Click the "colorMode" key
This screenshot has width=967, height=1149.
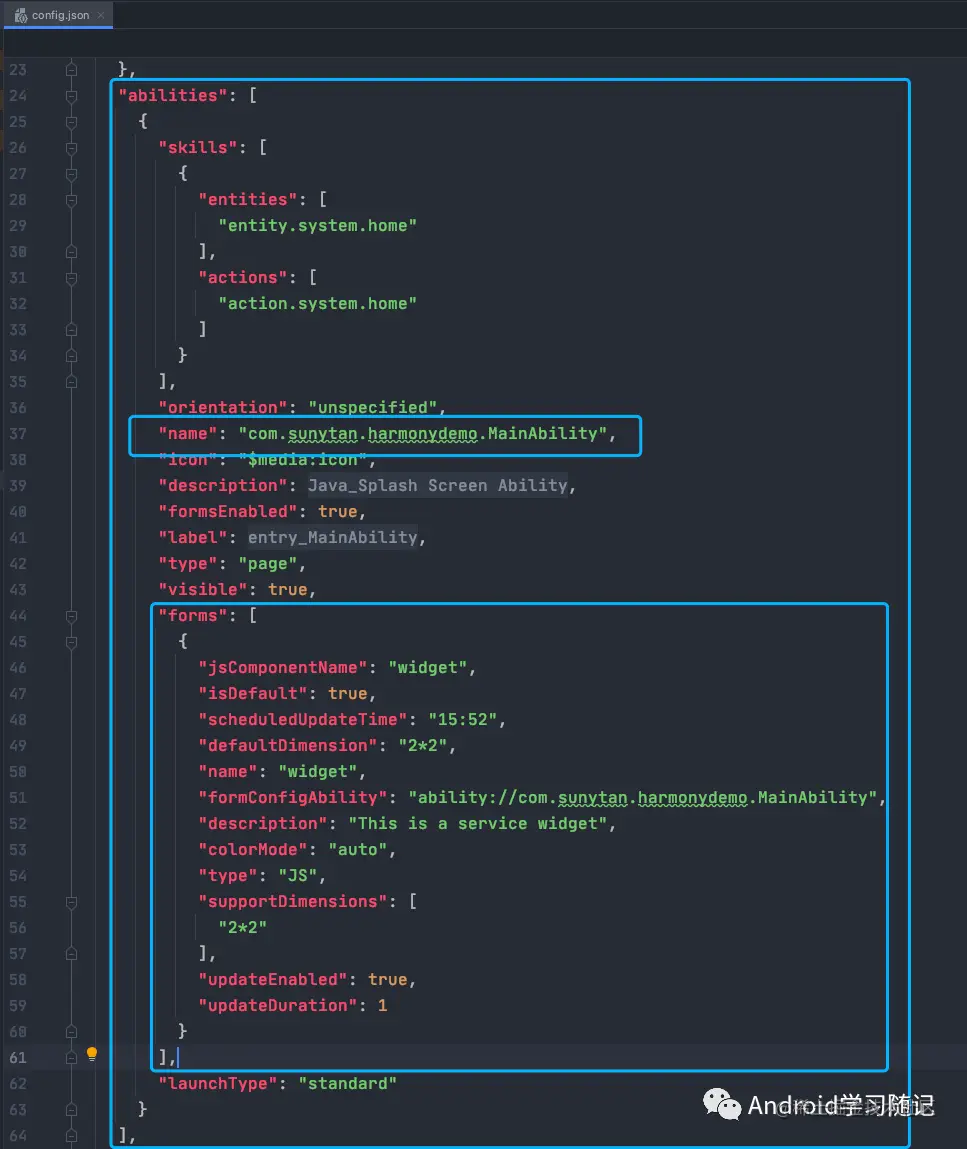253,849
